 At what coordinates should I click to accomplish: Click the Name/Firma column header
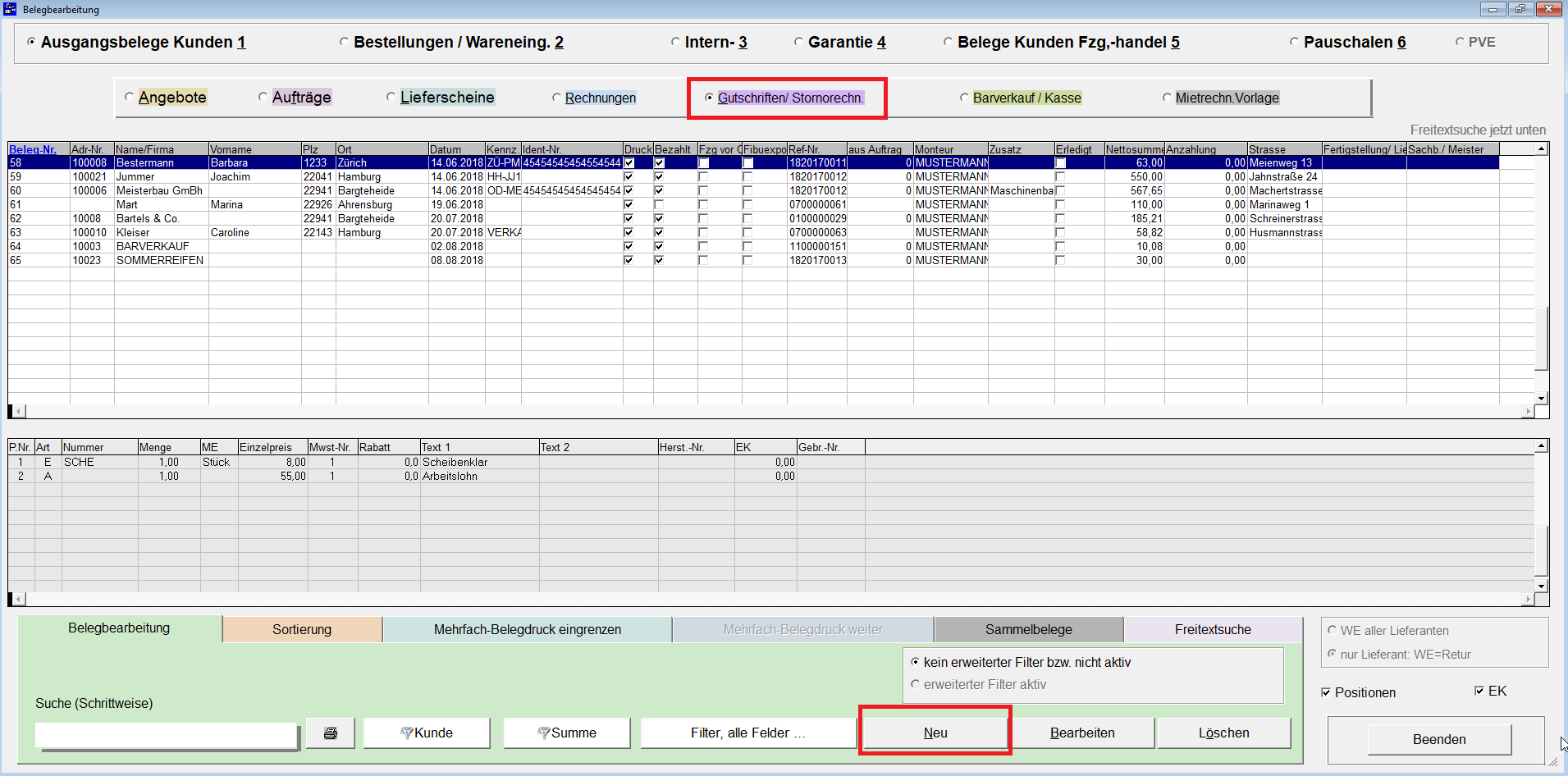tap(162, 149)
